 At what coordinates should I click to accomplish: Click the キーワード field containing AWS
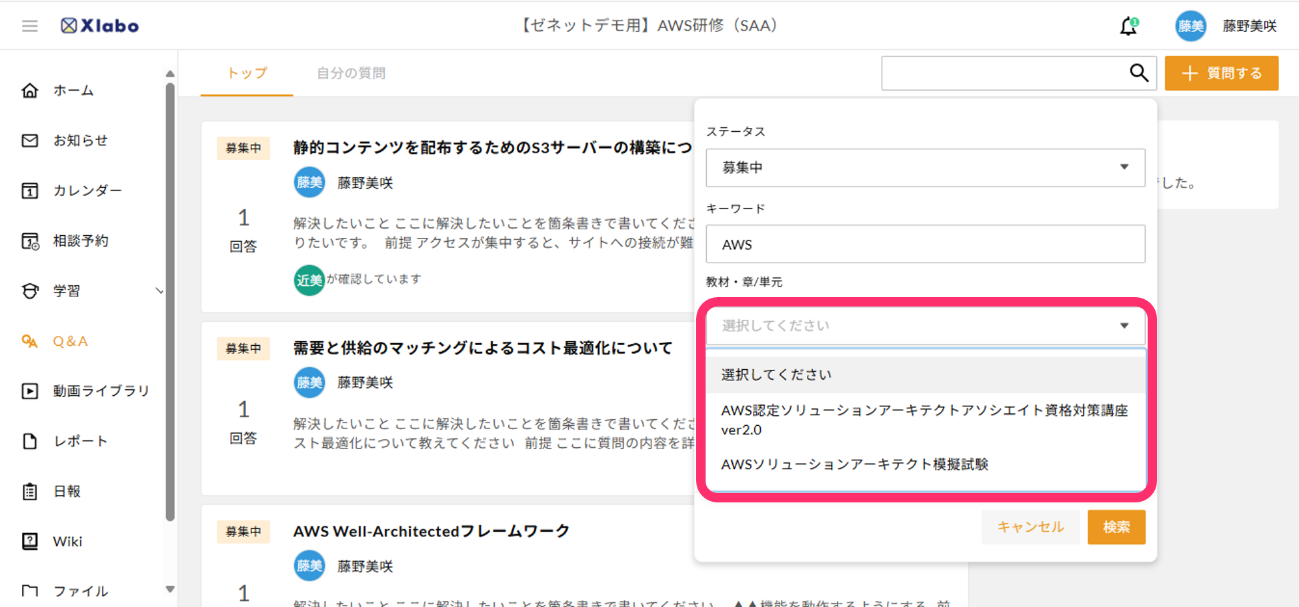[x=925, y=244]
